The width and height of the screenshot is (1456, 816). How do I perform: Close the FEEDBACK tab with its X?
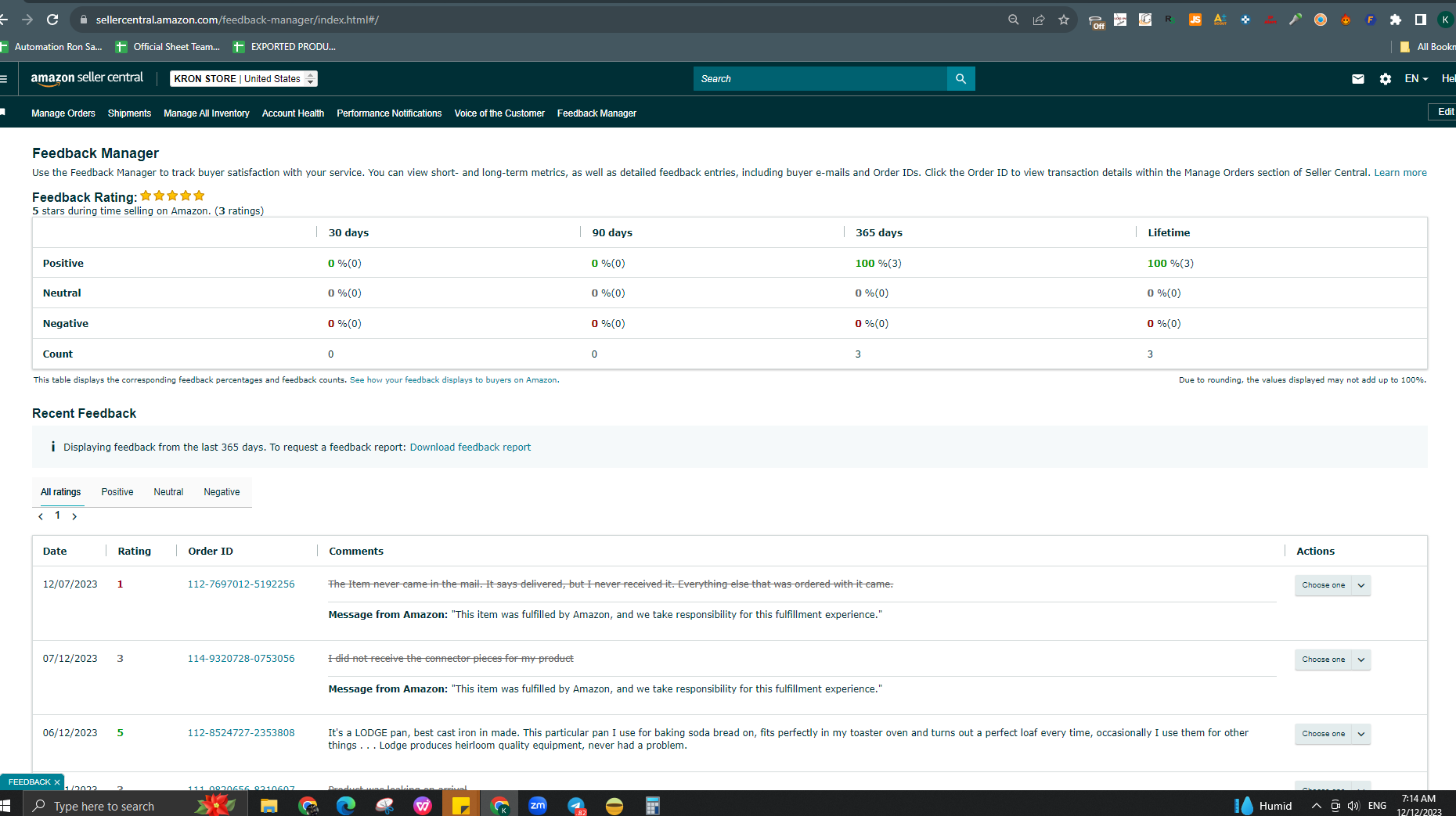57,782
